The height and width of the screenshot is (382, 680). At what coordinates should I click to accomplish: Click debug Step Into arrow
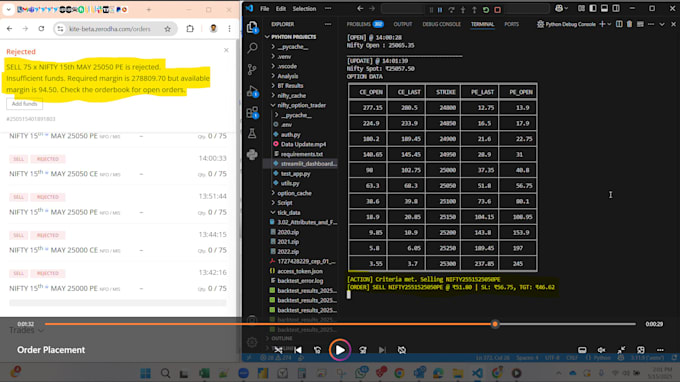pyautogui.click(x=463, y=10)
